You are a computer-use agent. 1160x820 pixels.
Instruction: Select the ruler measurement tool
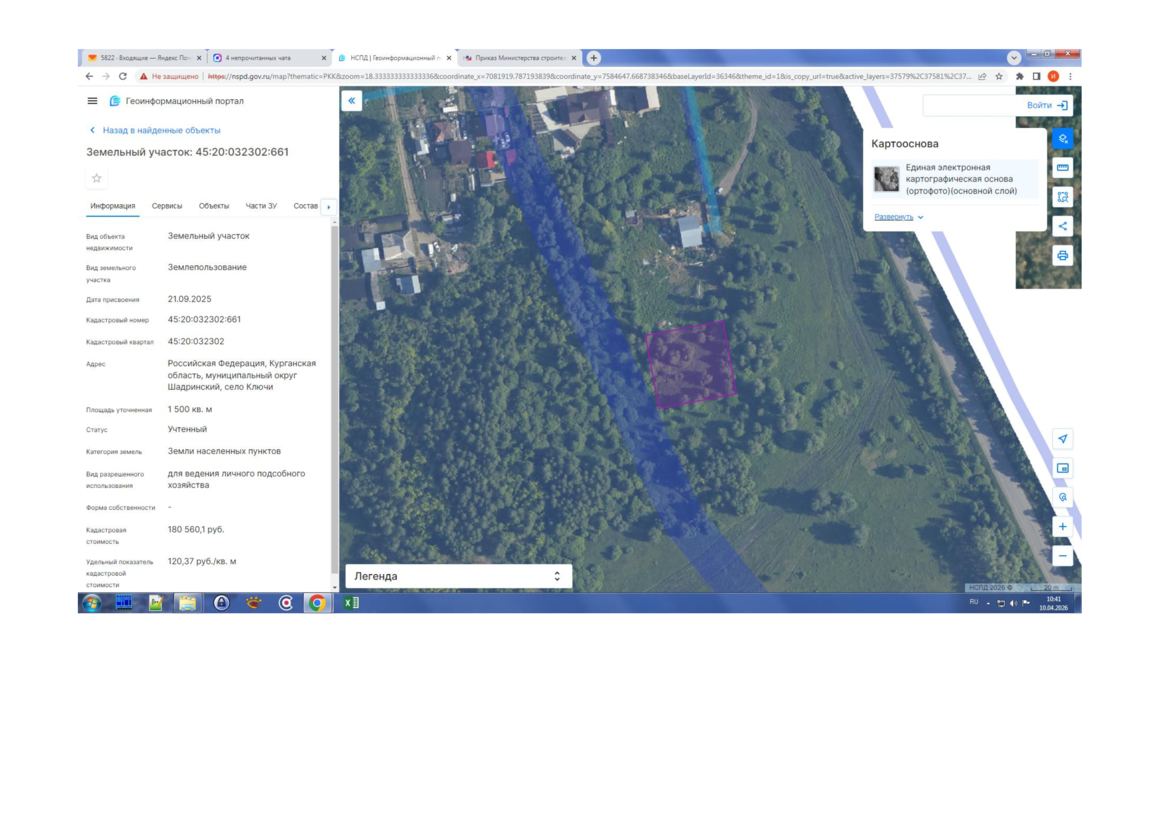(1062, 168)
